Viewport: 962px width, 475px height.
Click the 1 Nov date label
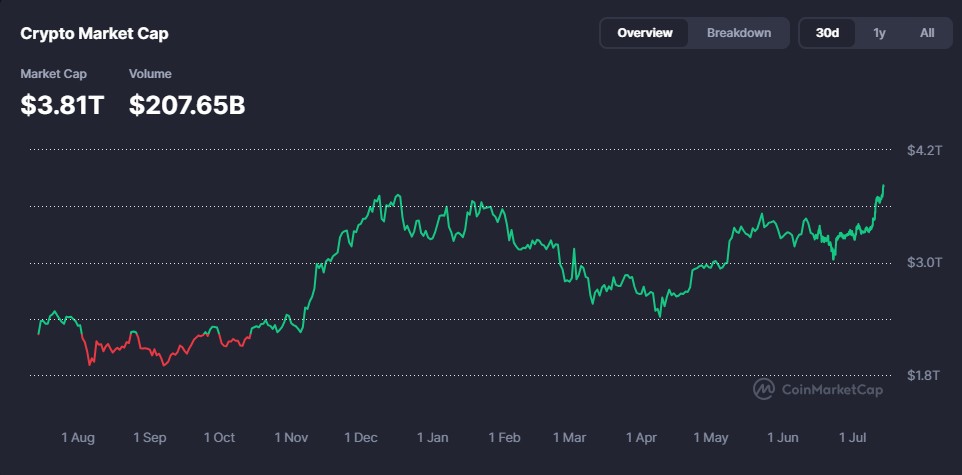[291, 438]
